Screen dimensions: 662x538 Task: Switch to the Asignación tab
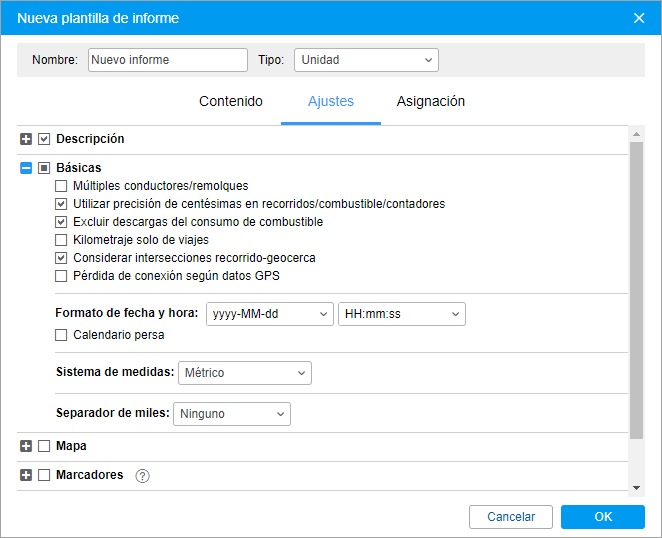[x=430, y=101]
